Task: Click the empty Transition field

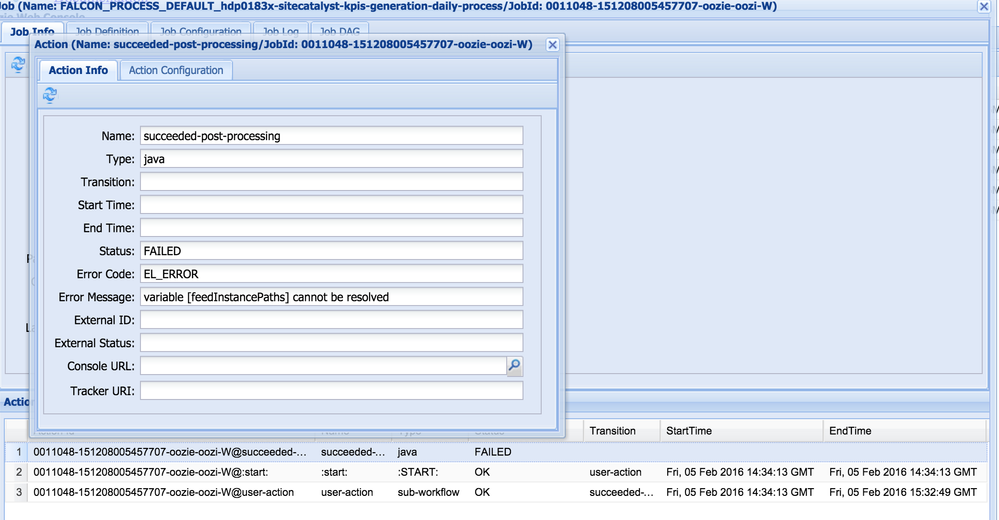Action: coord(331,182)
